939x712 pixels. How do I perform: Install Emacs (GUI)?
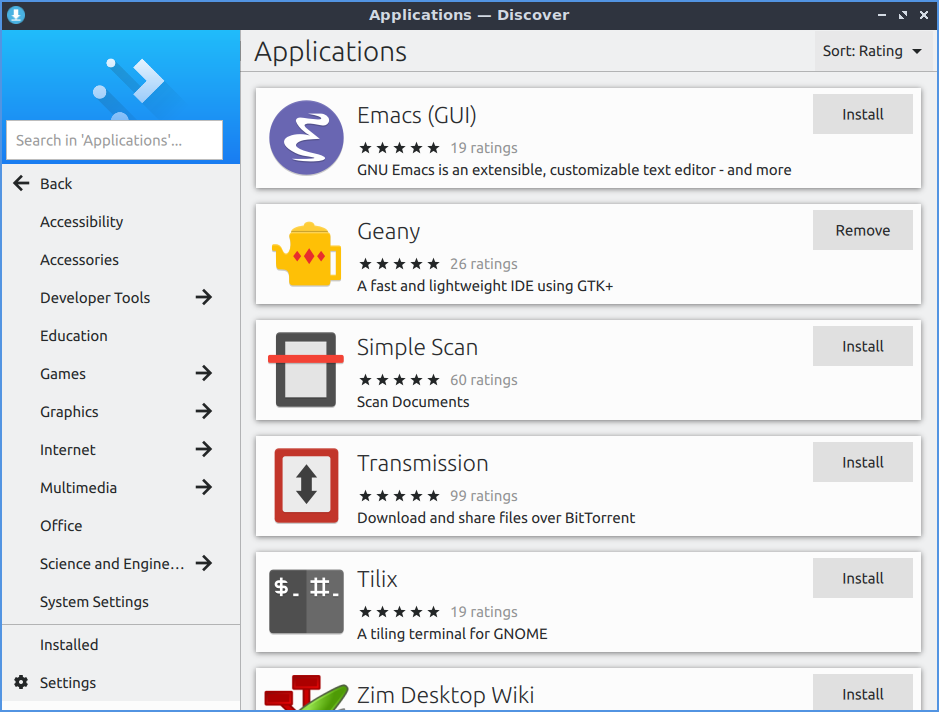coord(862,114)
